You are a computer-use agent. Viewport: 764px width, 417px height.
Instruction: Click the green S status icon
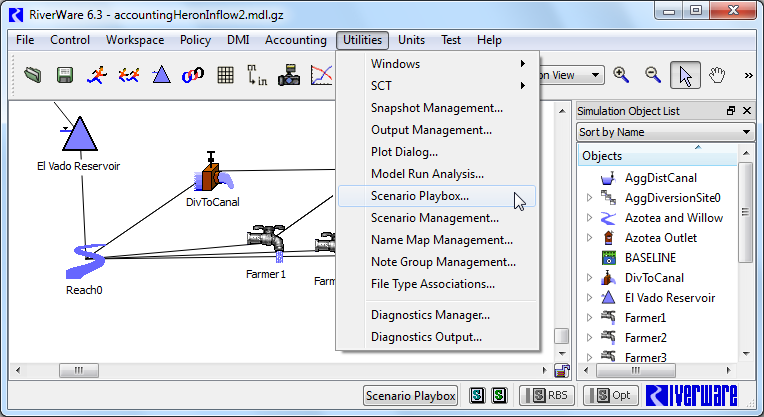(x=499, y=395)
